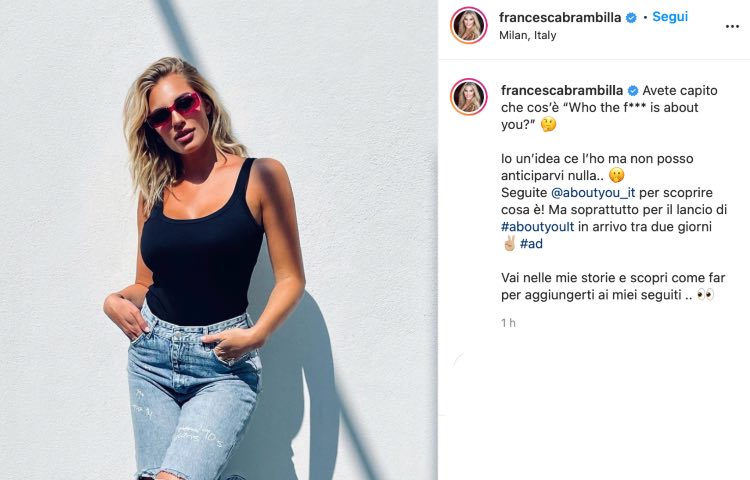Click the verified badge next to header username
The width and height of the screenshot is (750, 480).
(631, 18)
